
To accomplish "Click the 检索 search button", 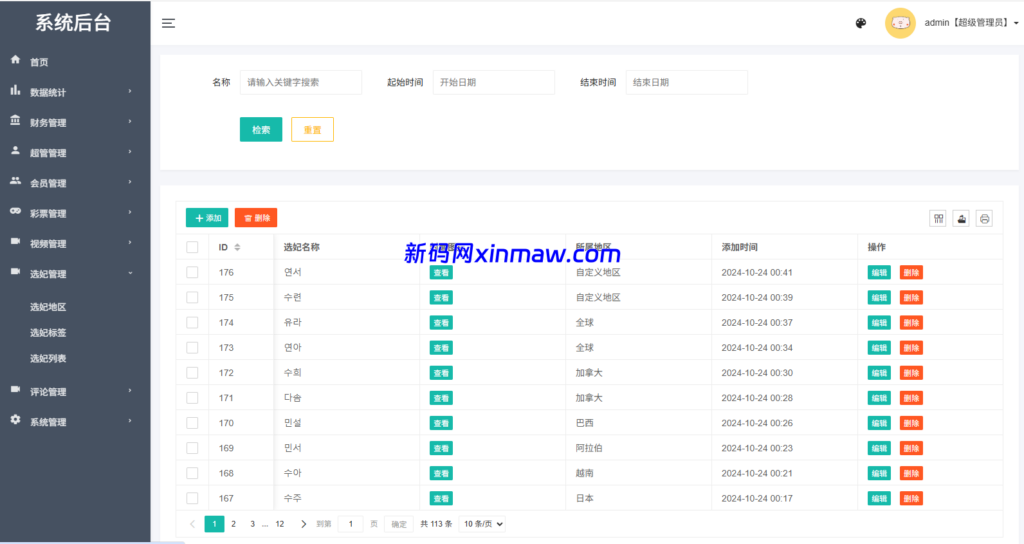I will 261,129.
